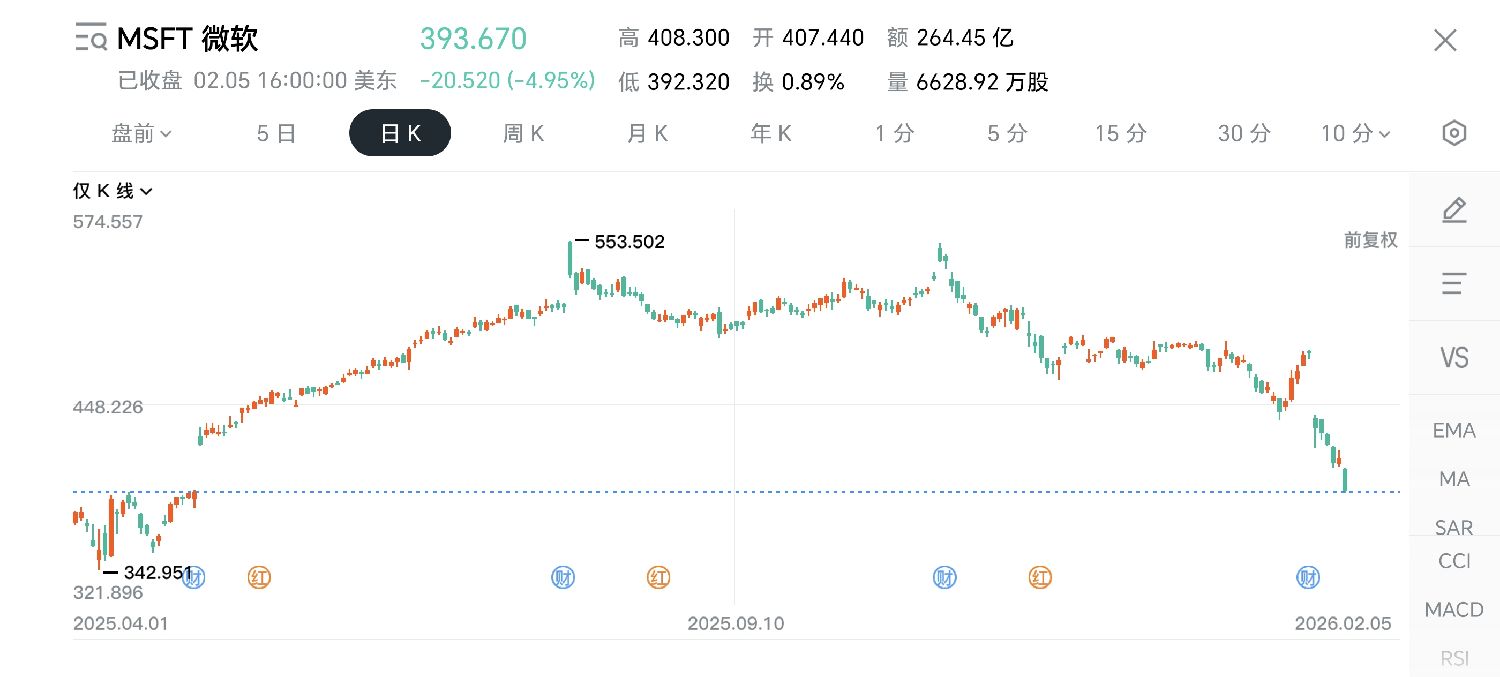
Task: Select the drawing pencil tool
Action: point(1454,210)
